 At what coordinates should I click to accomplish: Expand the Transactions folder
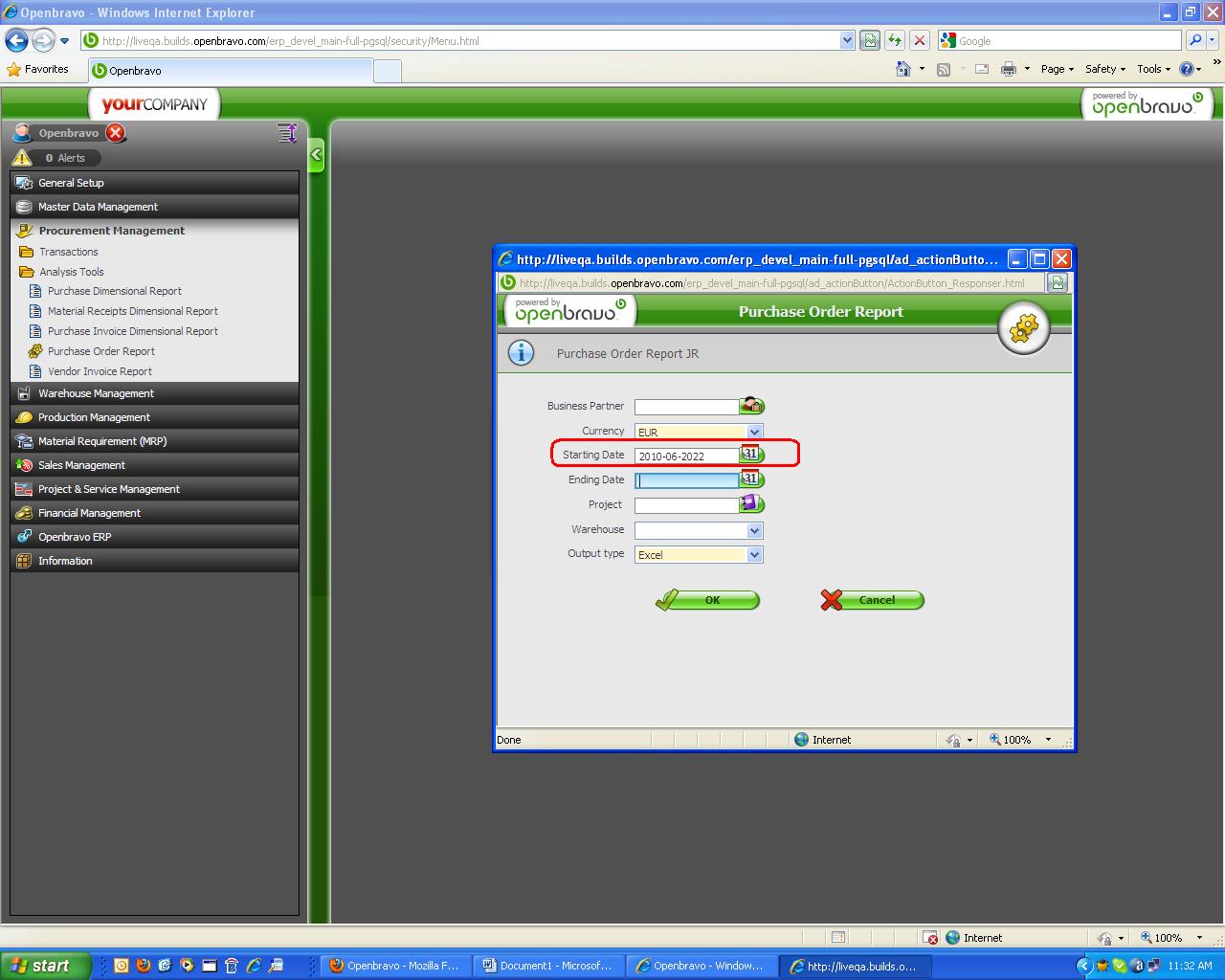click(x=59, y=252)
